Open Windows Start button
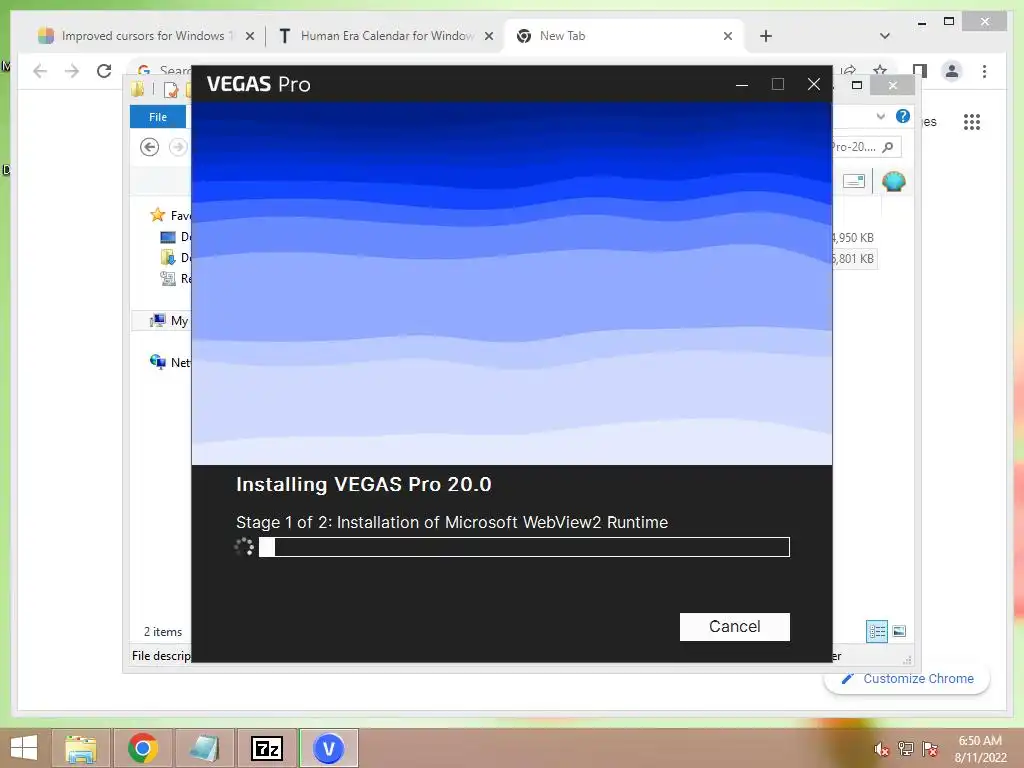The image size is (1024, 768). 24,748
